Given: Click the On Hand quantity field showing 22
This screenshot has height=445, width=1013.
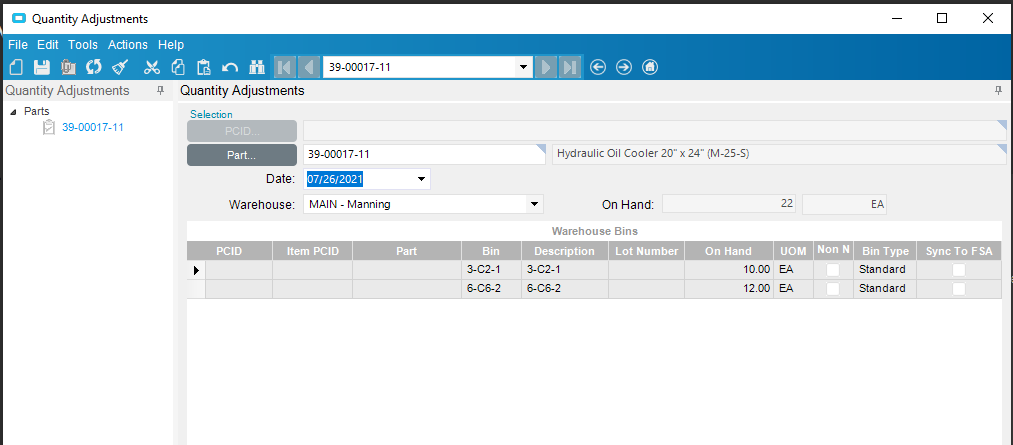Looking at the screenshot, I should [x=729, y=205].
